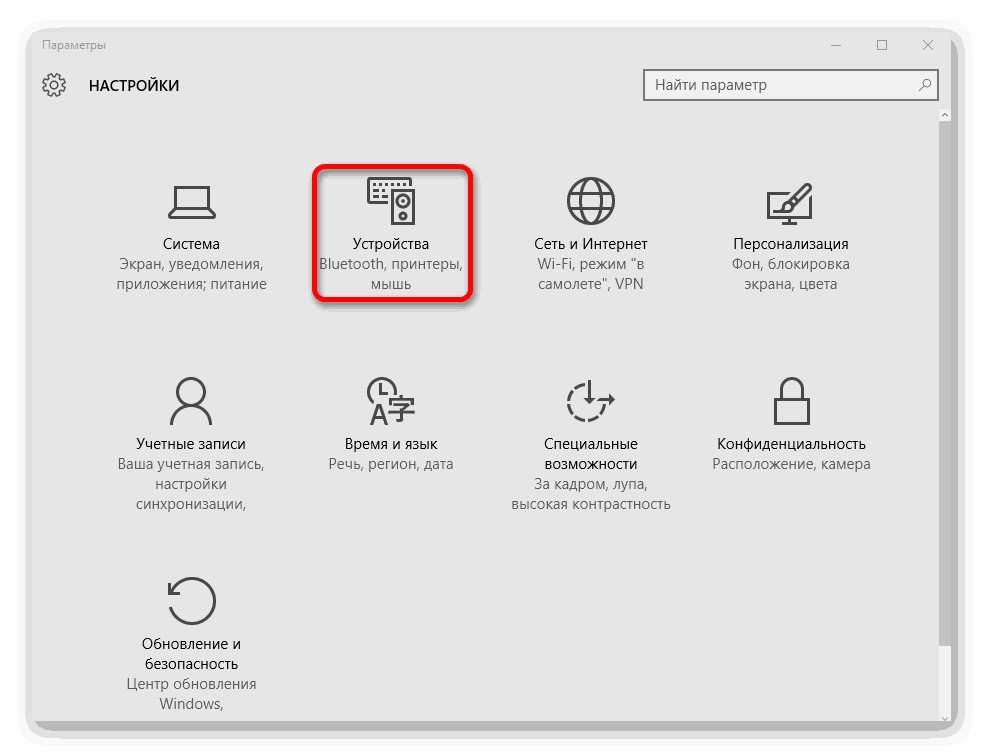
Task: Click the Параметры window title
Action: [x=73, y=45]
